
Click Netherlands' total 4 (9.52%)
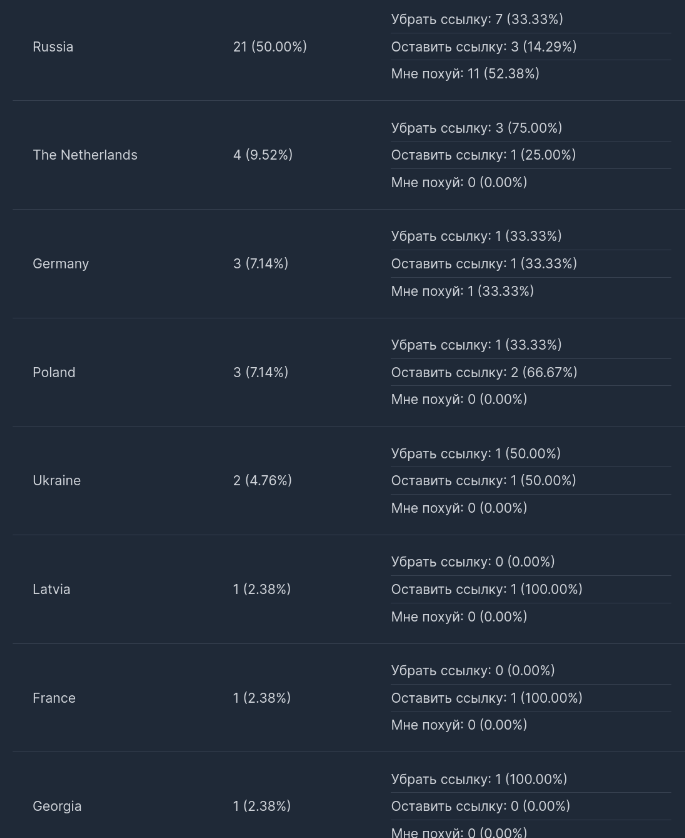click(263, 155)
